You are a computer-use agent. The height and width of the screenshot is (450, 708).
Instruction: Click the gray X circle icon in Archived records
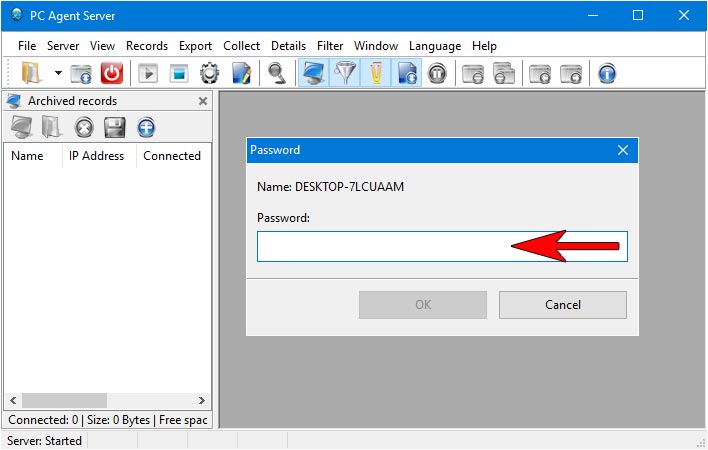coord(84,127)
